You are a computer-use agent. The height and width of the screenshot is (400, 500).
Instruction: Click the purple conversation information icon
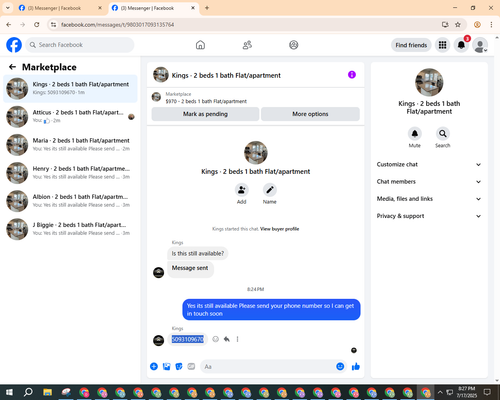coord(352,75)
